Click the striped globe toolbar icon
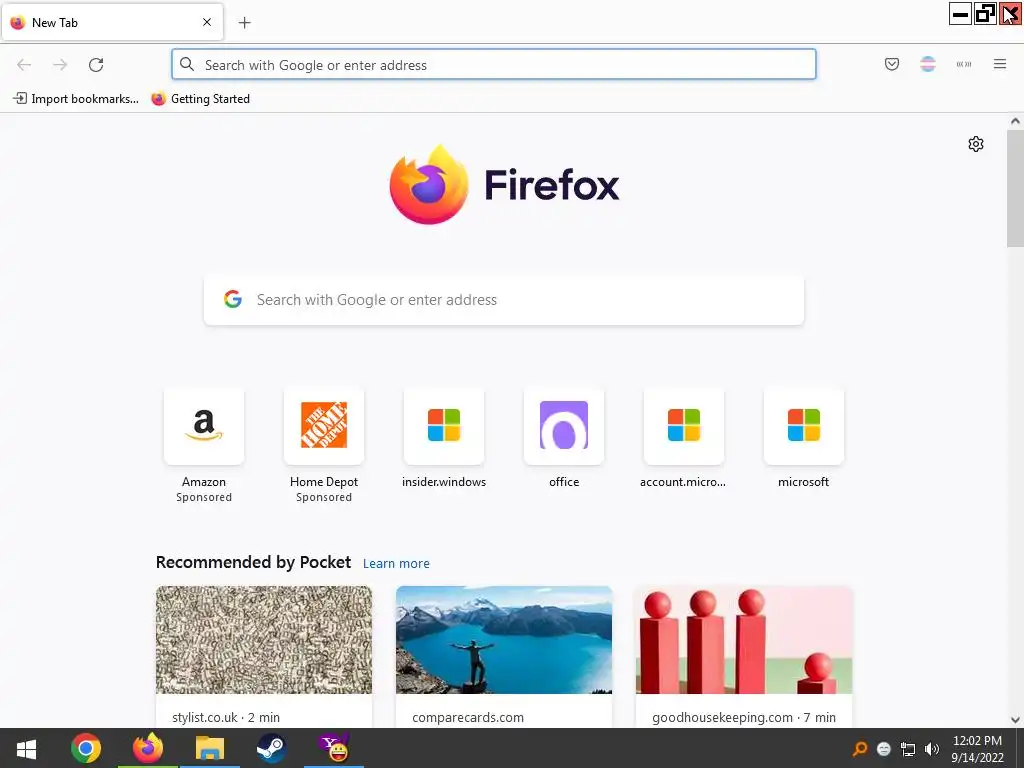The width and height of the screenshot is (1024, 768). tap(927, 64)
